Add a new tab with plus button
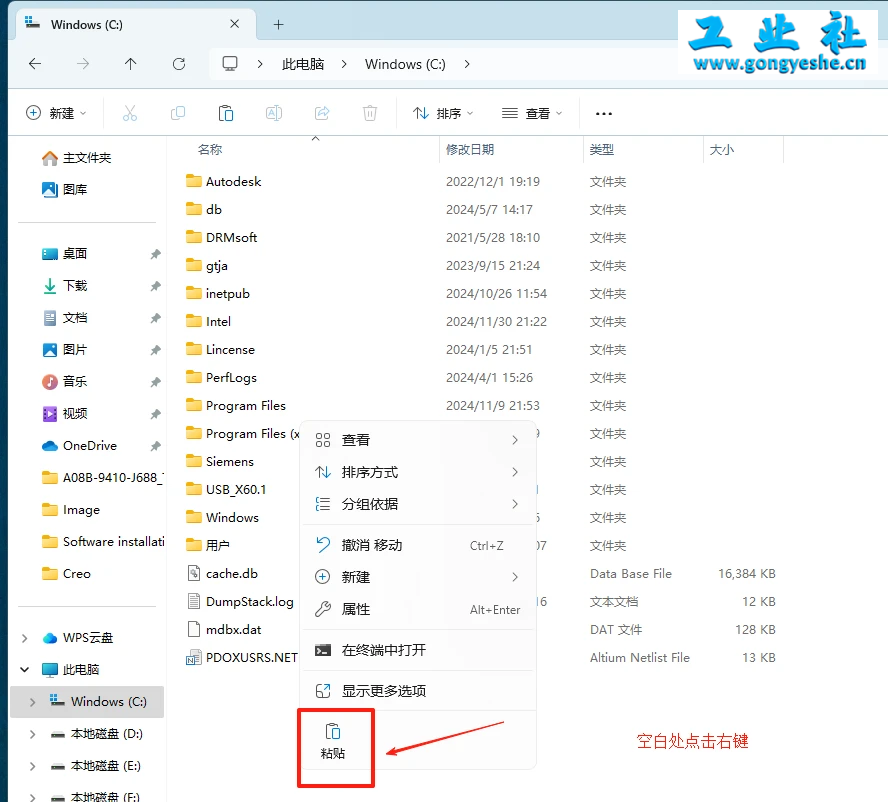888x802 pixels. [x=278, y=24]
